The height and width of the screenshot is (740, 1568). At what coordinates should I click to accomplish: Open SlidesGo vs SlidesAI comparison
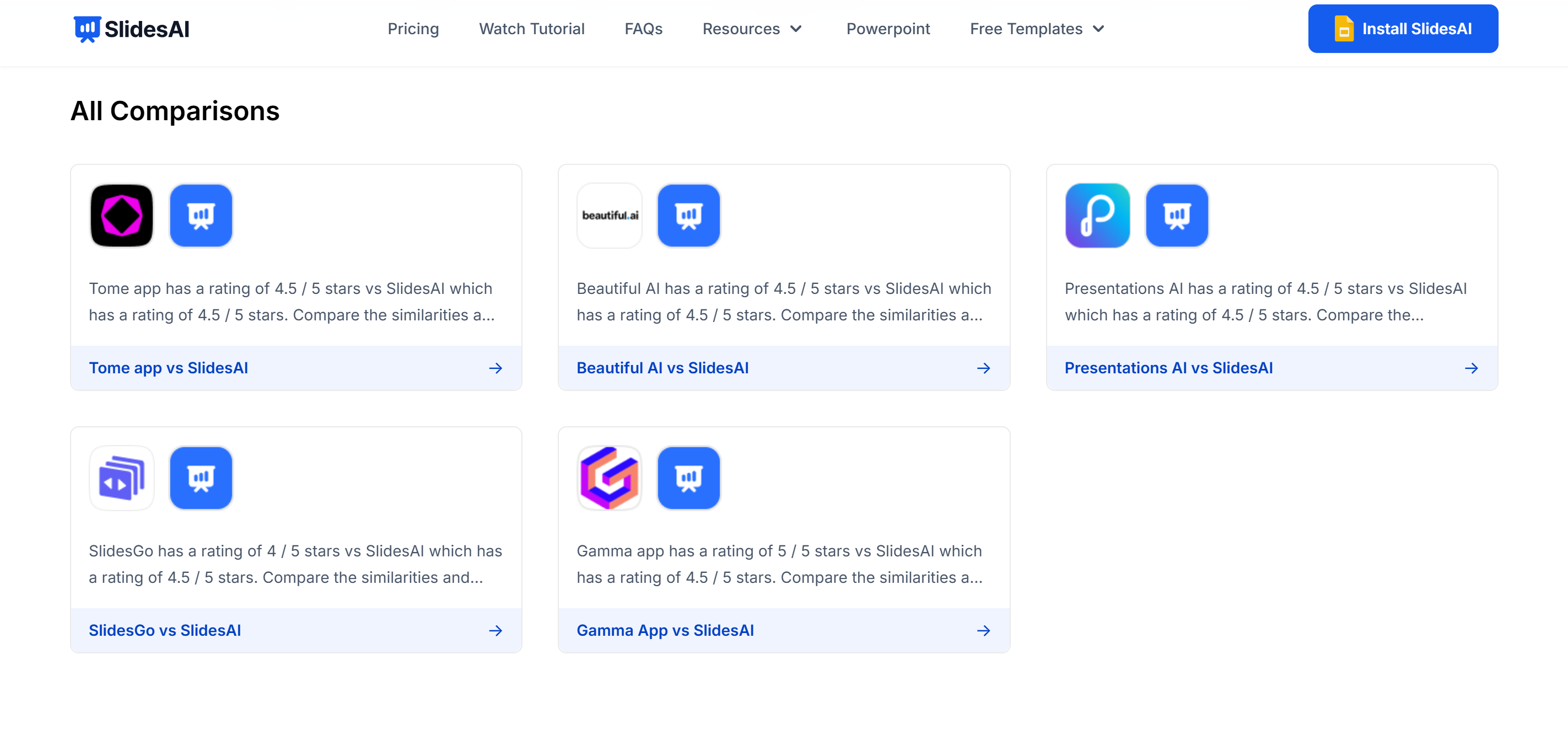165,630
